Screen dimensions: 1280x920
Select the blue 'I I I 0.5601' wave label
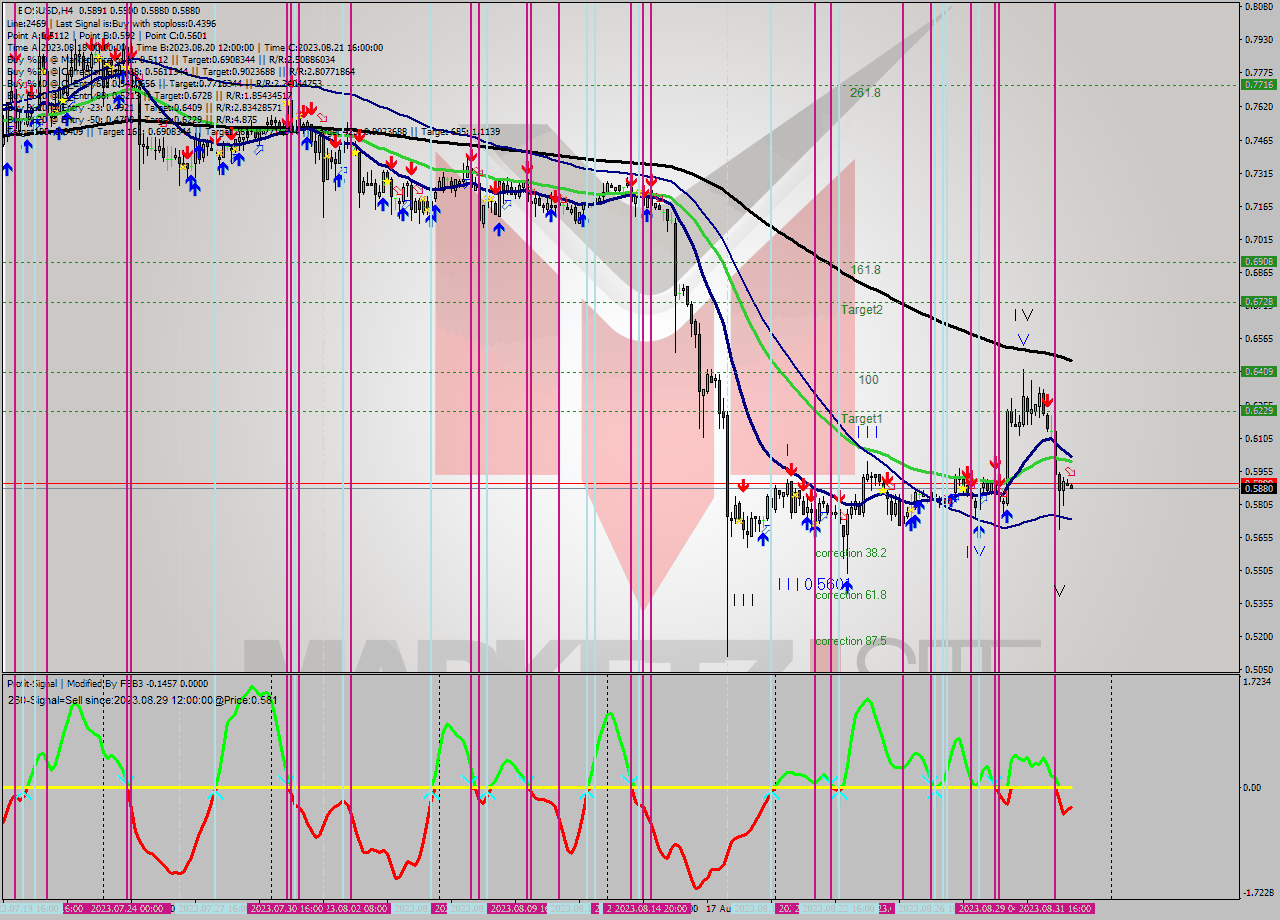coord(812,584)
